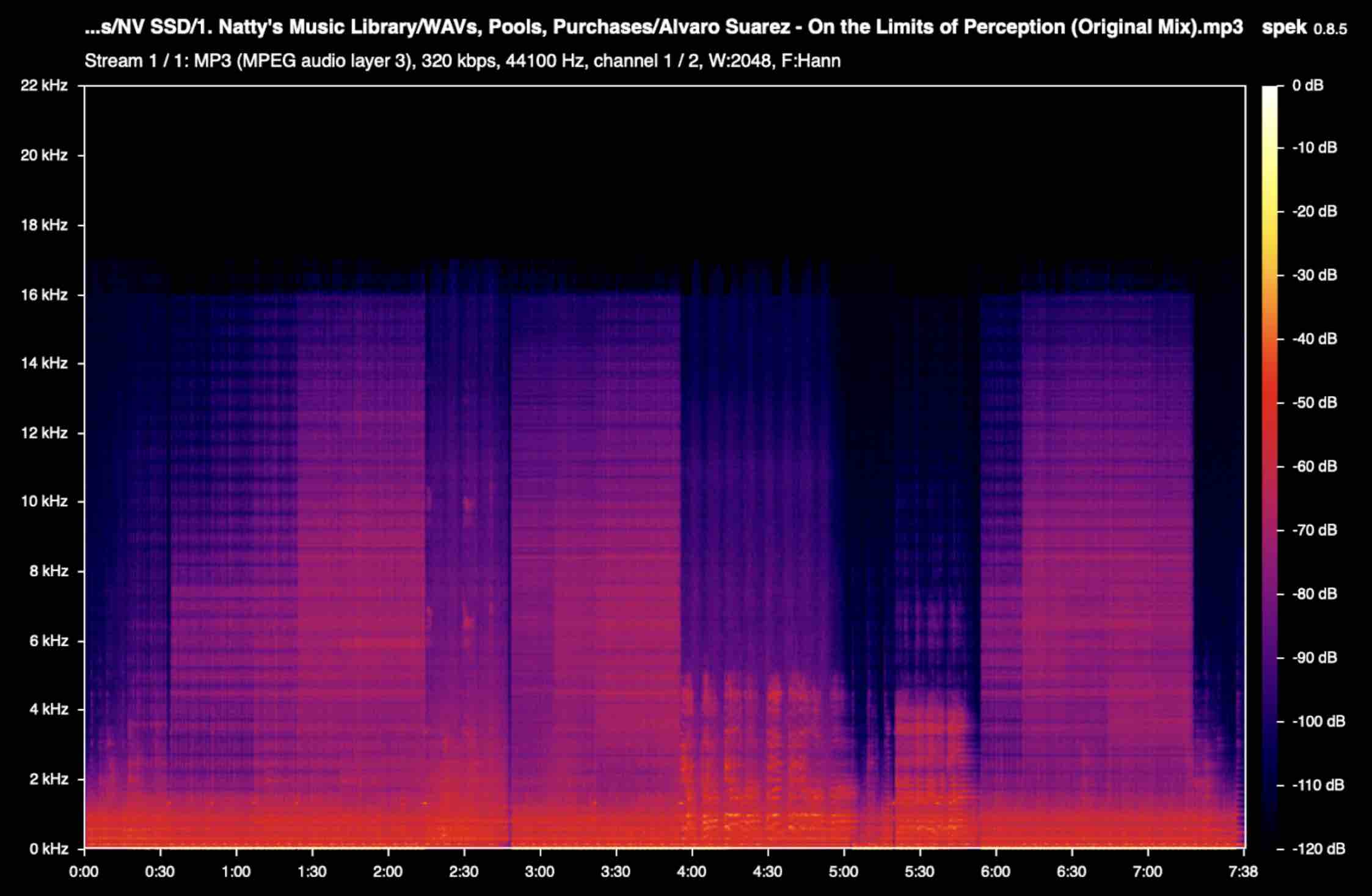Click the "12 kHz" frequency axis label
Image resolution: width=1372 pixels, height=896 pixels.
point(44,433)
